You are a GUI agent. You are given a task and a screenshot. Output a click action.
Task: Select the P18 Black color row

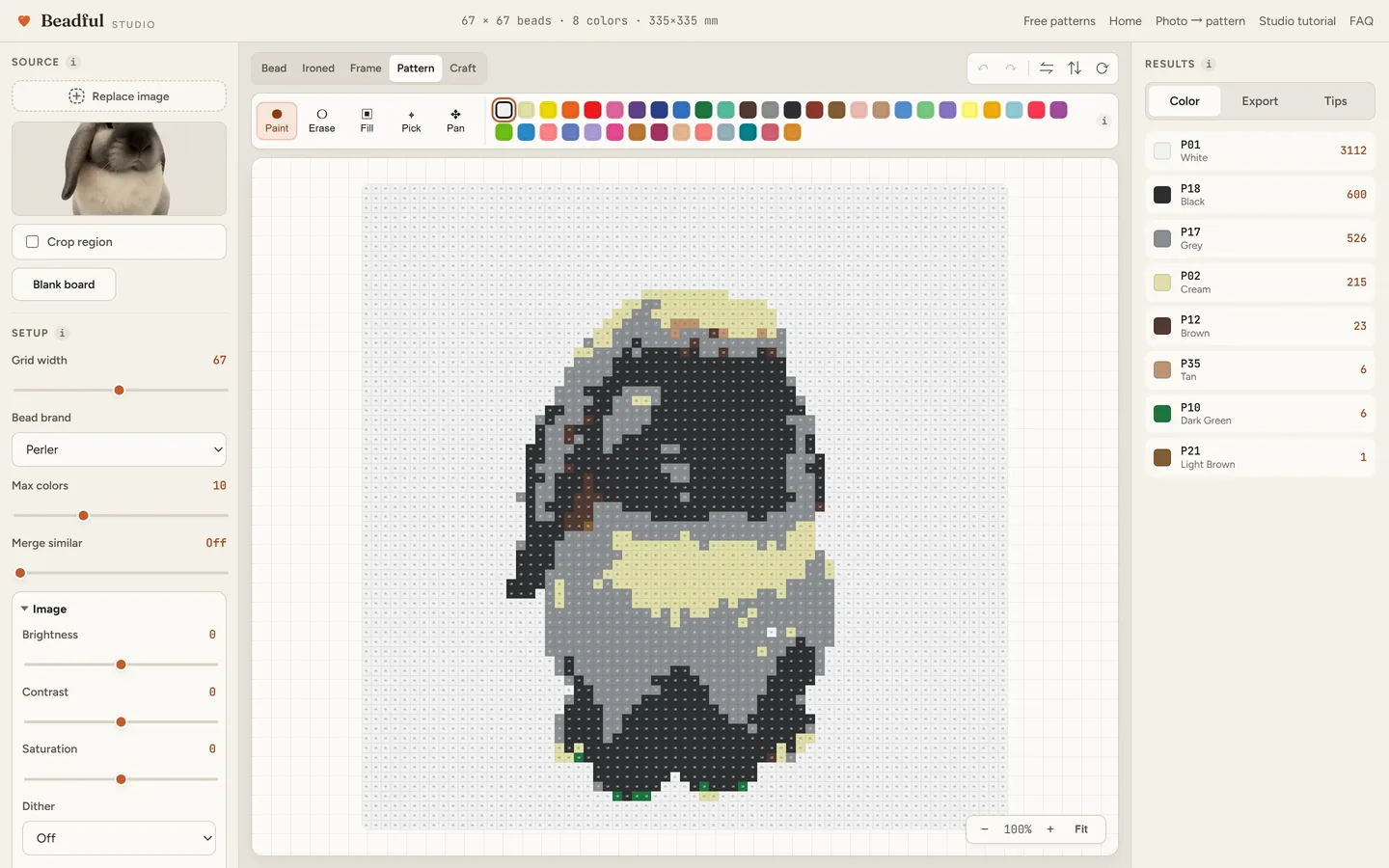(1260, 195)
